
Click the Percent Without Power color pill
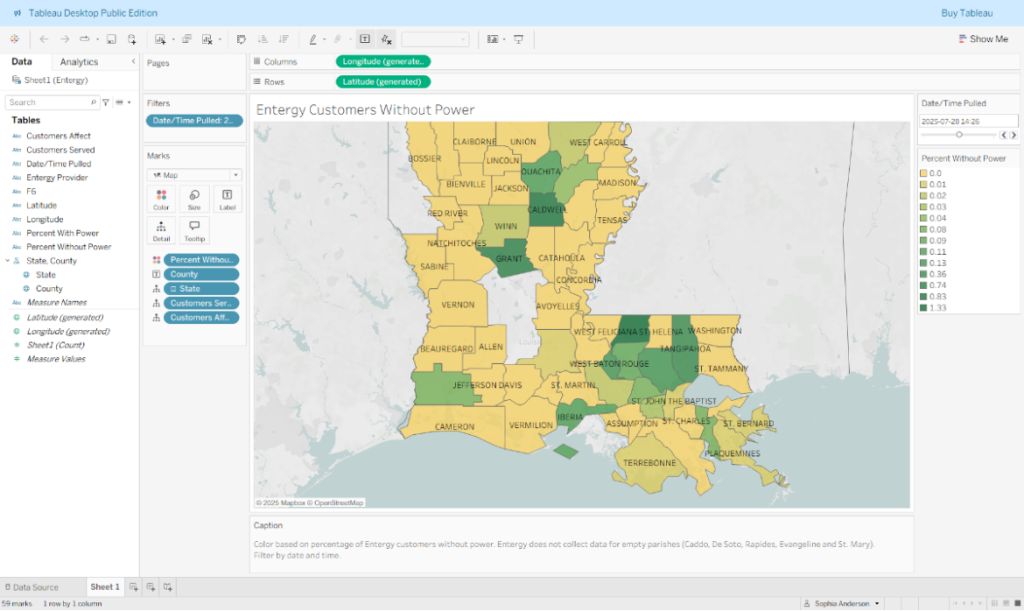coord(201,260)
